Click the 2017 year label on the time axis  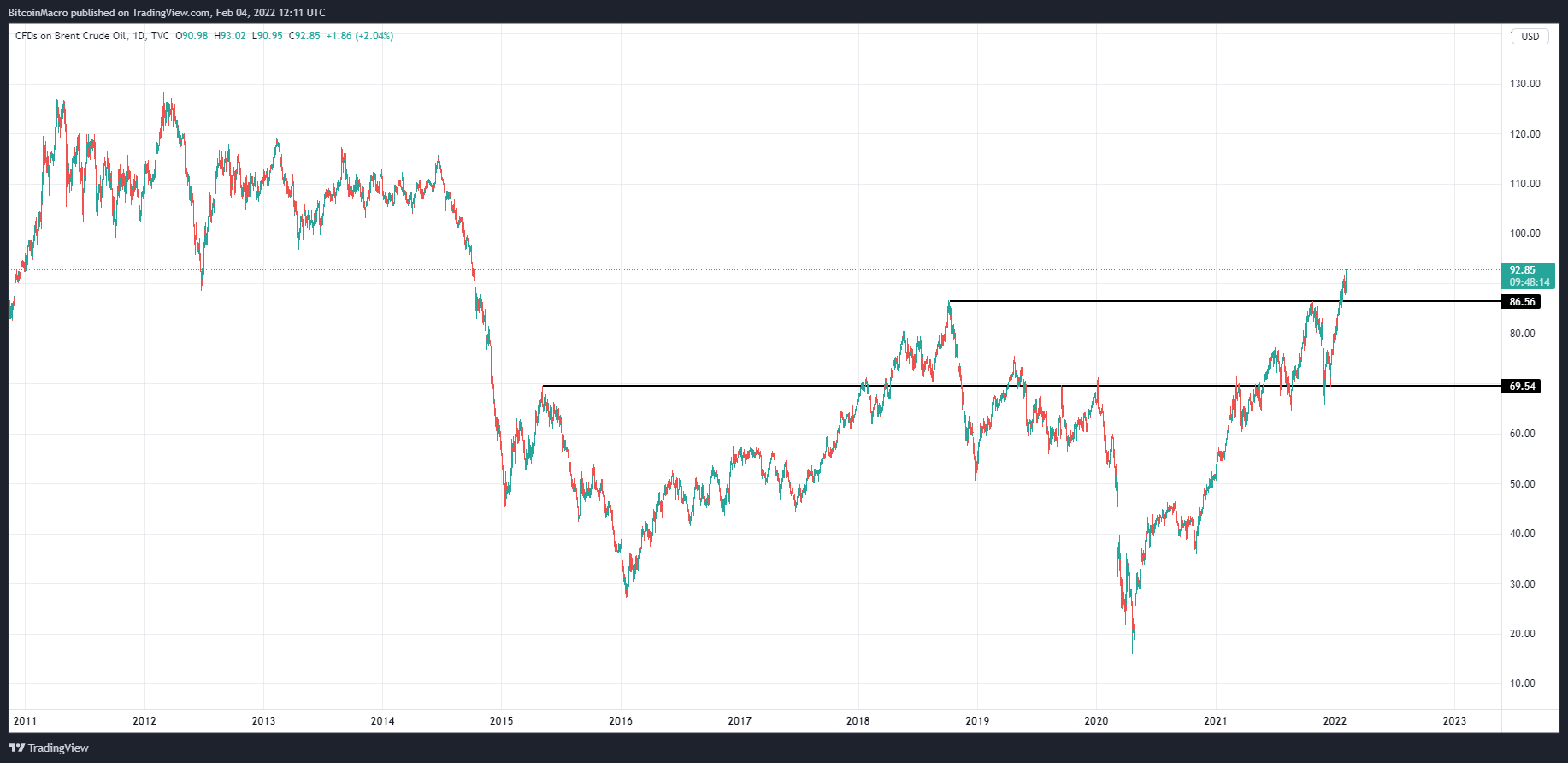click(740, 721)
